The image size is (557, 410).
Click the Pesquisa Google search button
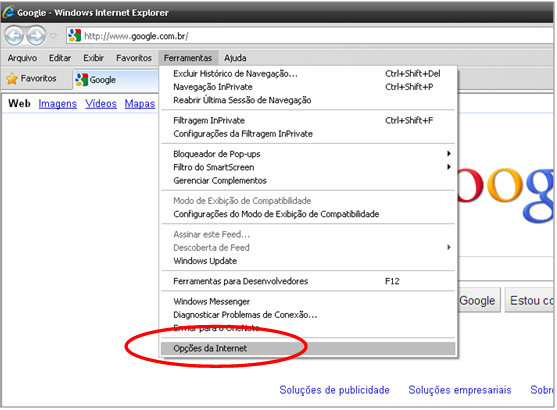(x=479, y=301)
